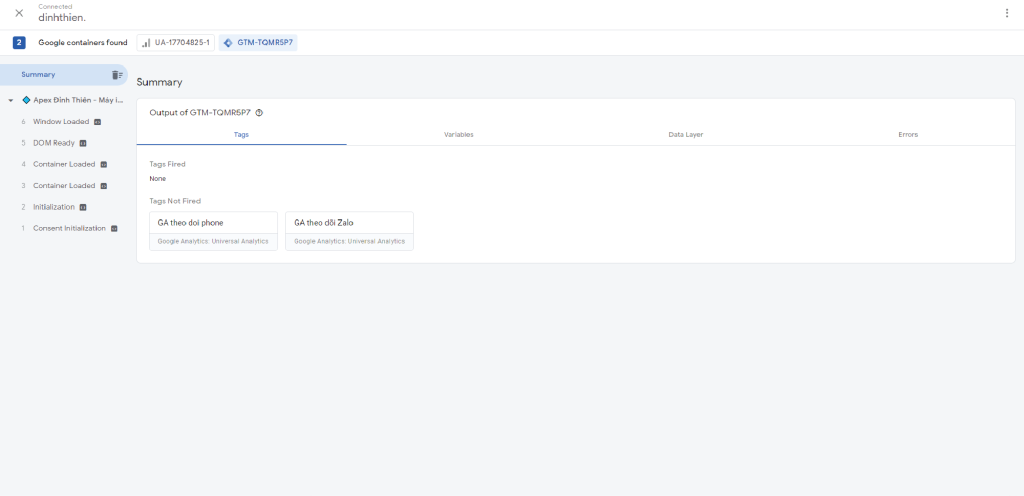Select the UA-17704825-1 container chip
This screenshot has height=496, width=1024.
[175, 43]
